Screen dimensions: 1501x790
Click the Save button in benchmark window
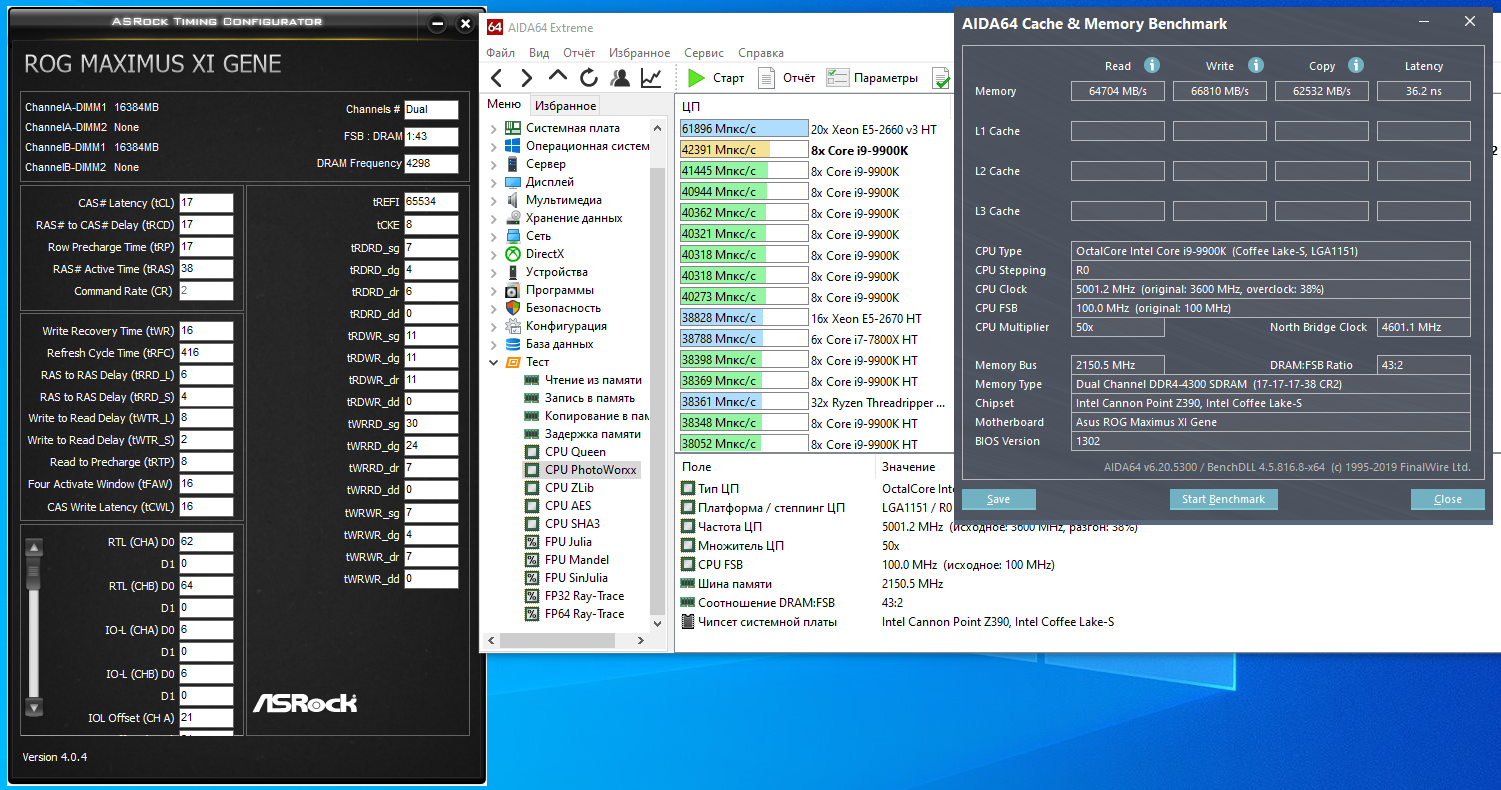[998, 499]
